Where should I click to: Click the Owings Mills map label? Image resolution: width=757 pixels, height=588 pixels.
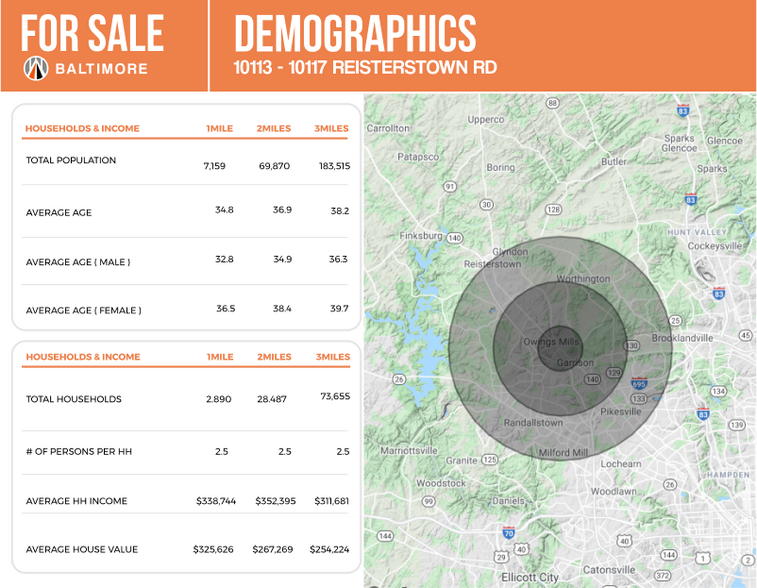coord(551,342)
